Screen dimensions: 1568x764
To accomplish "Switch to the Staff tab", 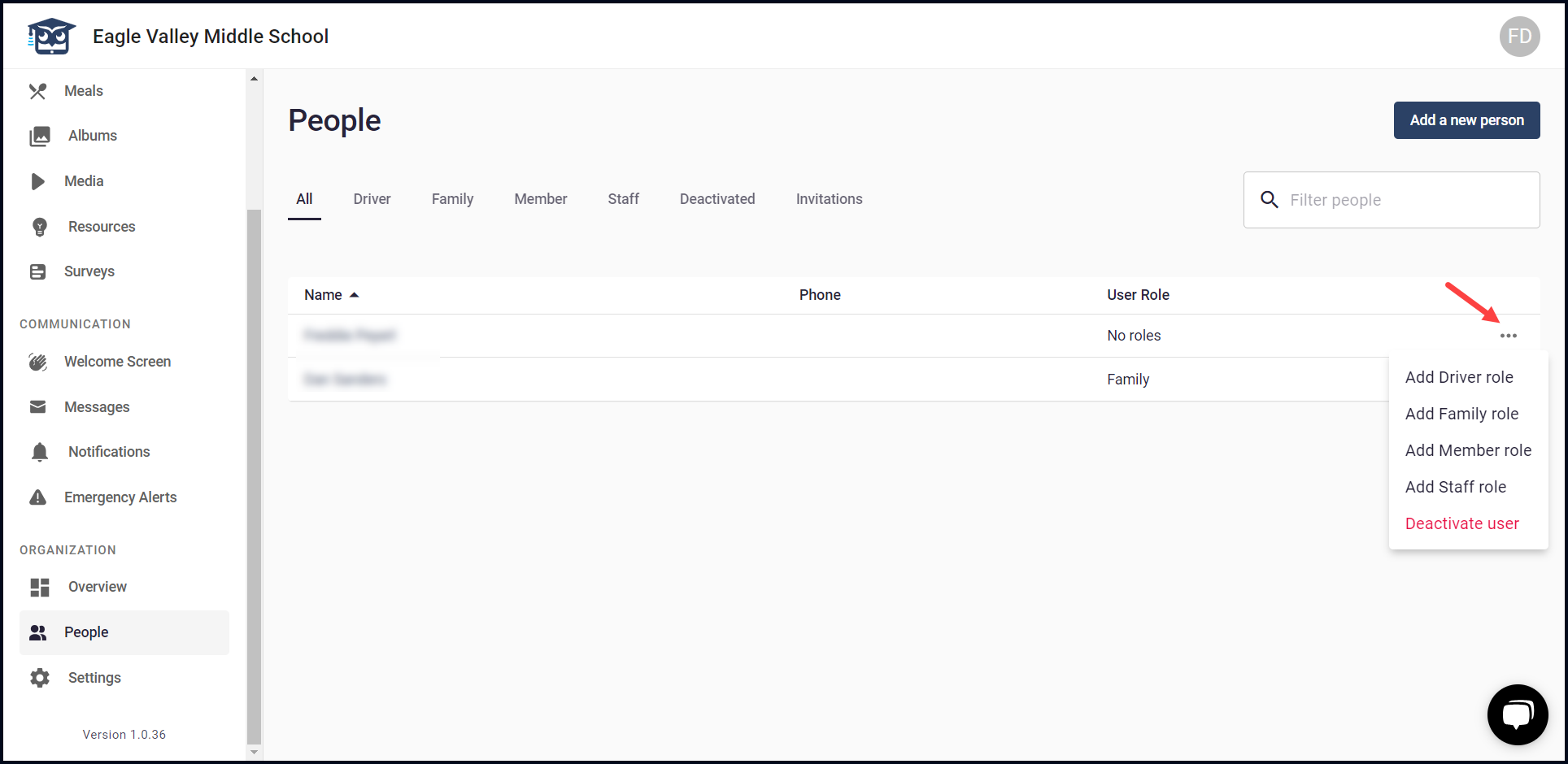I will (x=623, y=199).
